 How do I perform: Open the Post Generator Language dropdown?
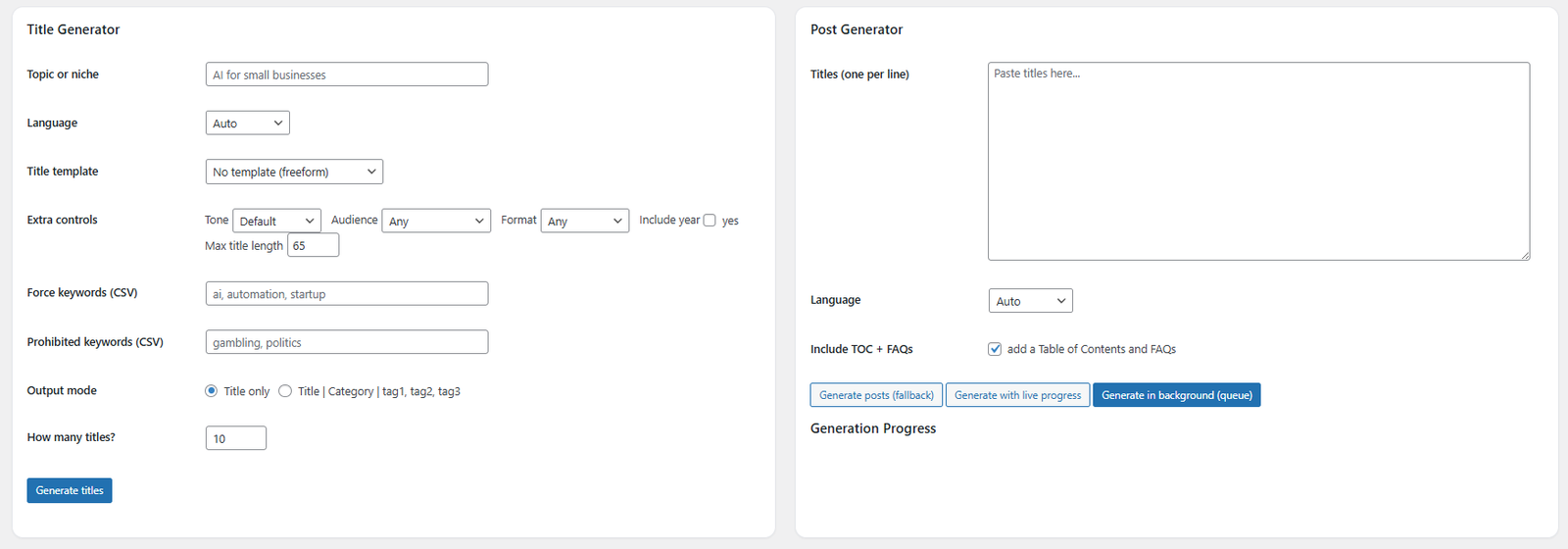tap(1030, 301)
